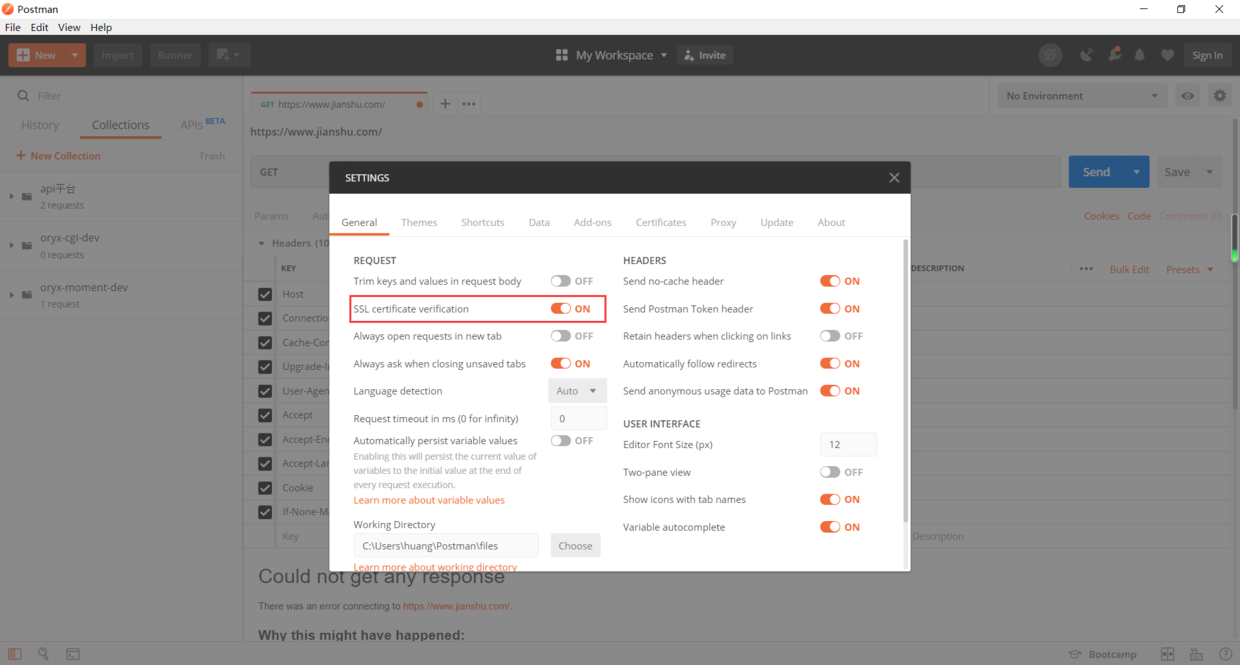1240x665 pixels.
Task: Toggle Two-pane view switch
Action: click(830, 472)
